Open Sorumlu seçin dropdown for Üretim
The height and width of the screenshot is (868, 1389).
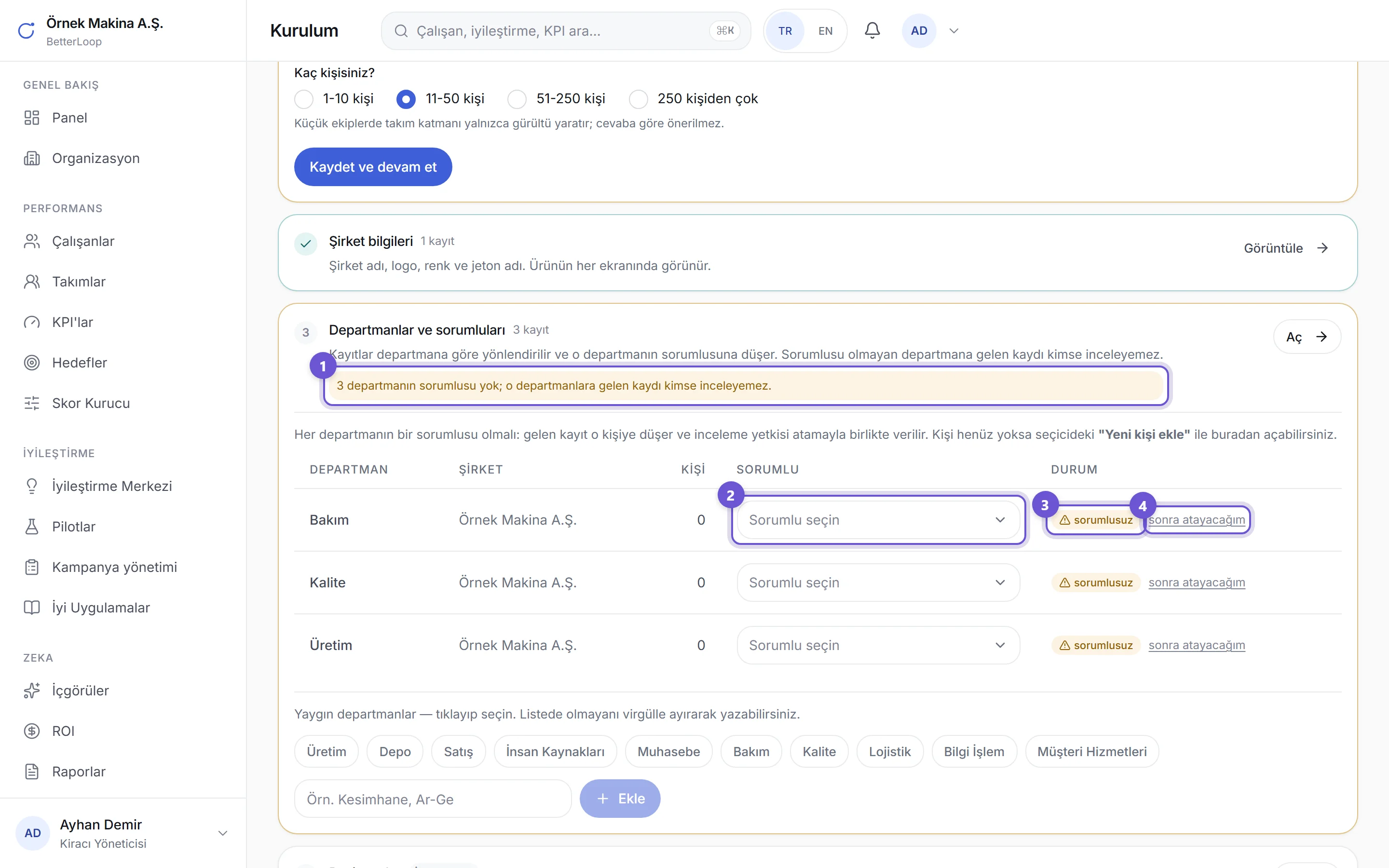click(x=878, y=645)
